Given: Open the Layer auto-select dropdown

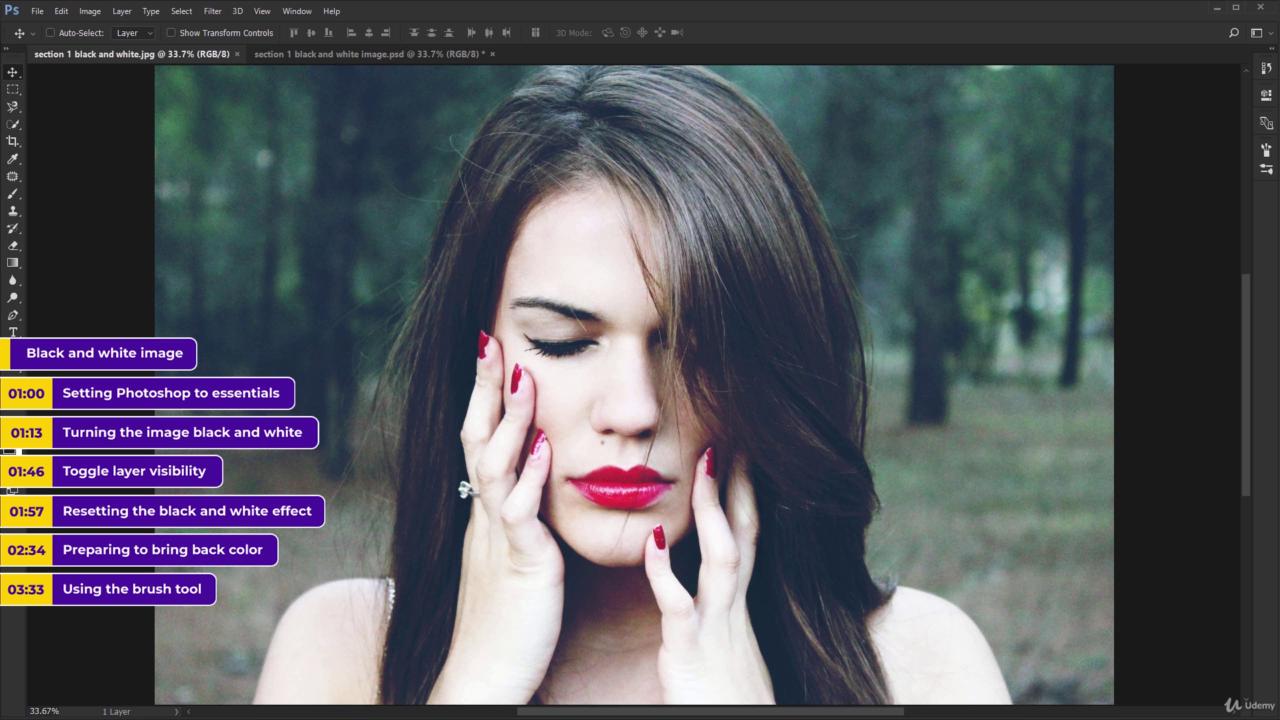Looking at the screenshot, I should point(134,33).
